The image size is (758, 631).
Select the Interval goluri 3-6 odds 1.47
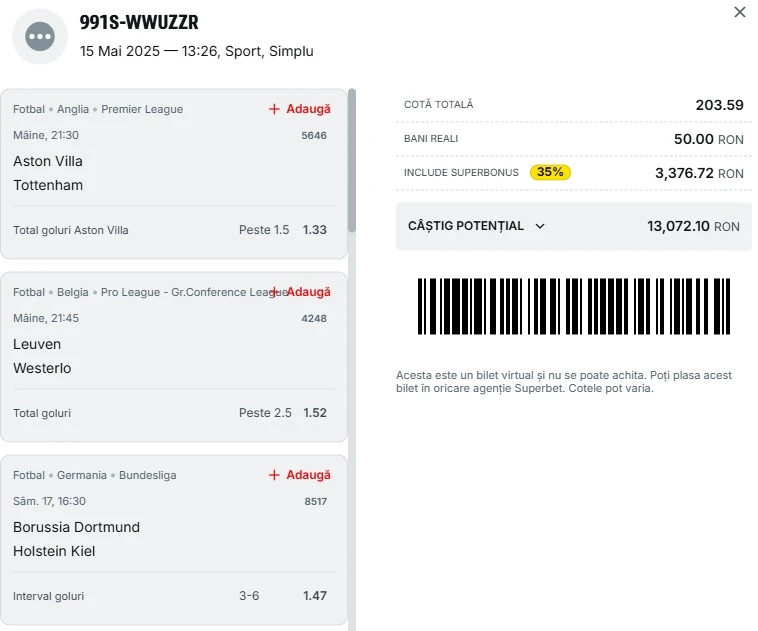315,596
